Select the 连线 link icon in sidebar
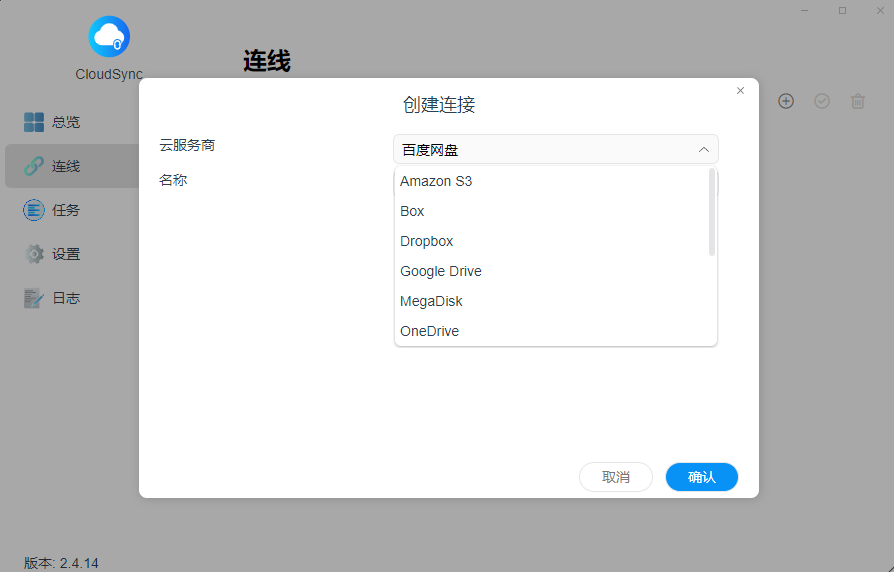This screenshot has height=572, width=894. click(x=34, y=166)
